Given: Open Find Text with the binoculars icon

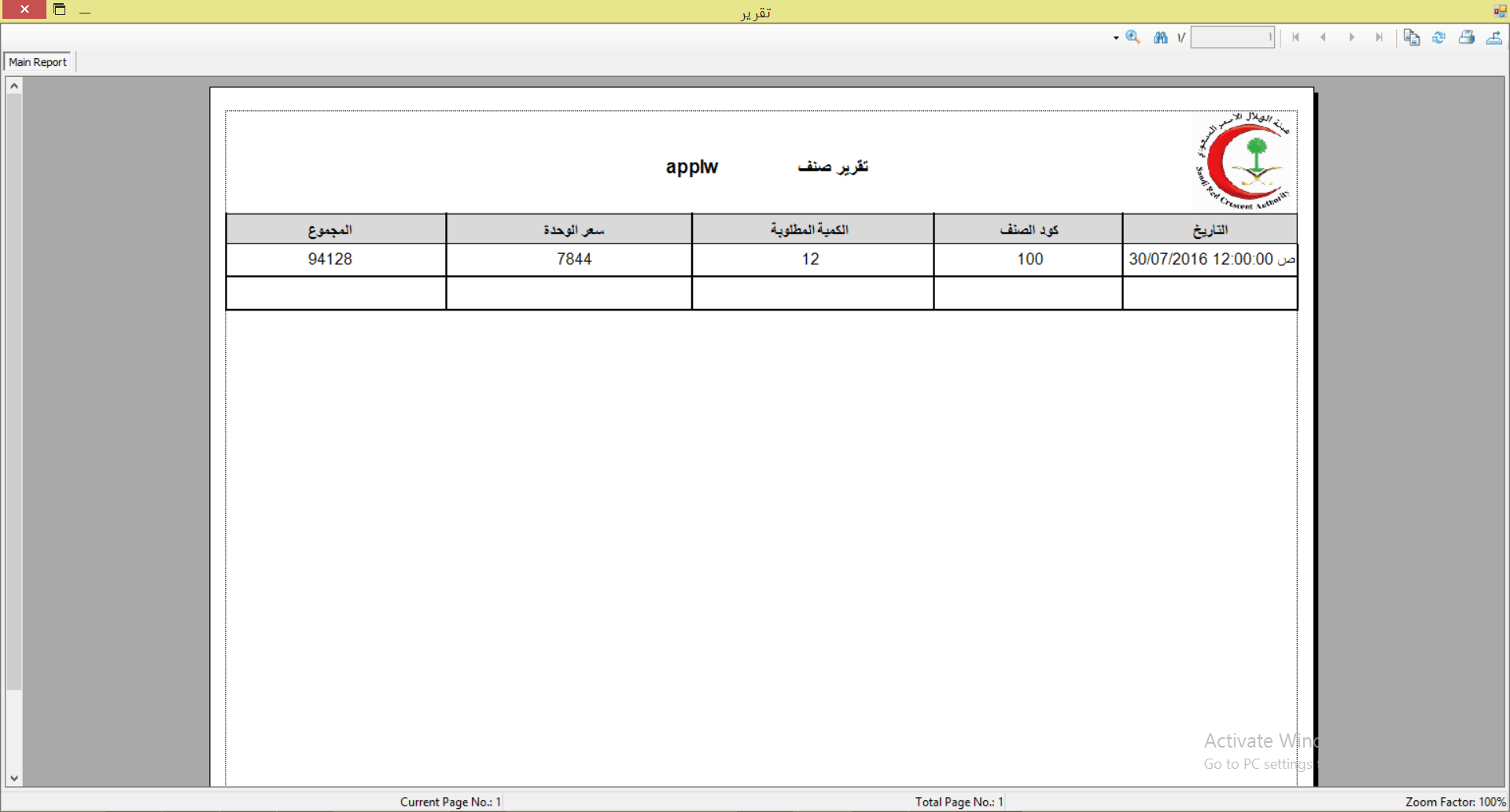Looking at the screenshot, I should click(1160, 37).
